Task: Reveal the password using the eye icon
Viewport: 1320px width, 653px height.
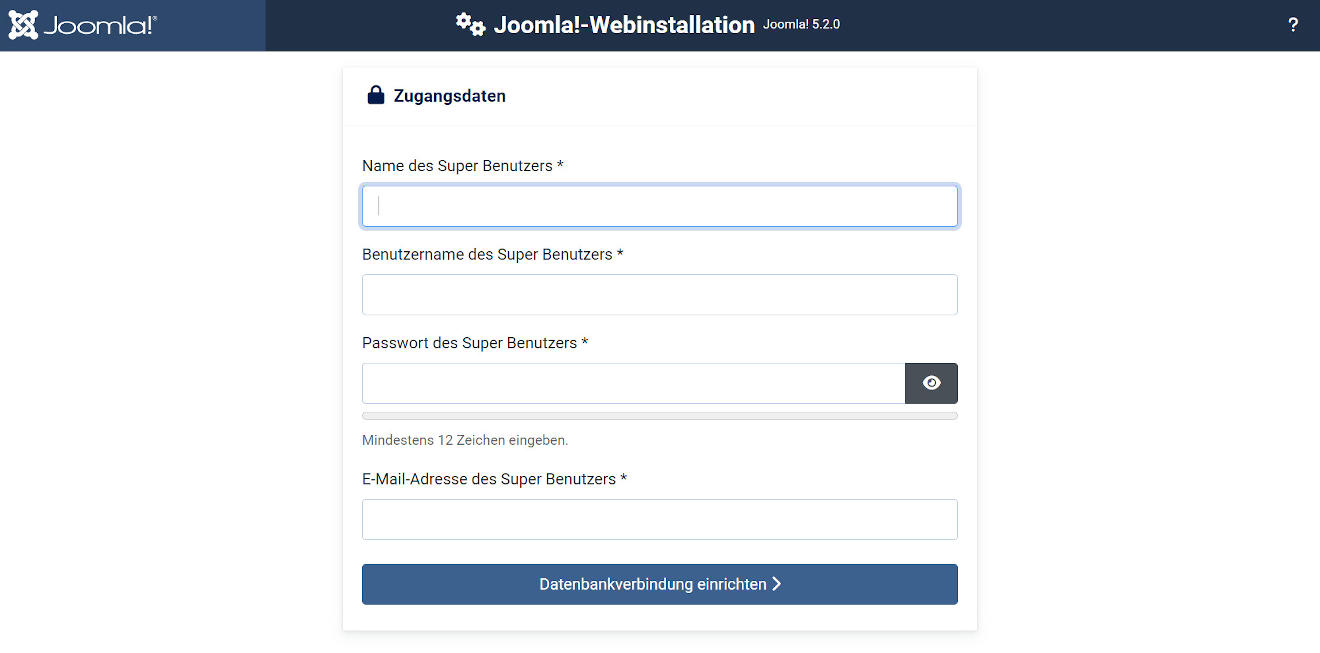Action: tap(931, 383)
